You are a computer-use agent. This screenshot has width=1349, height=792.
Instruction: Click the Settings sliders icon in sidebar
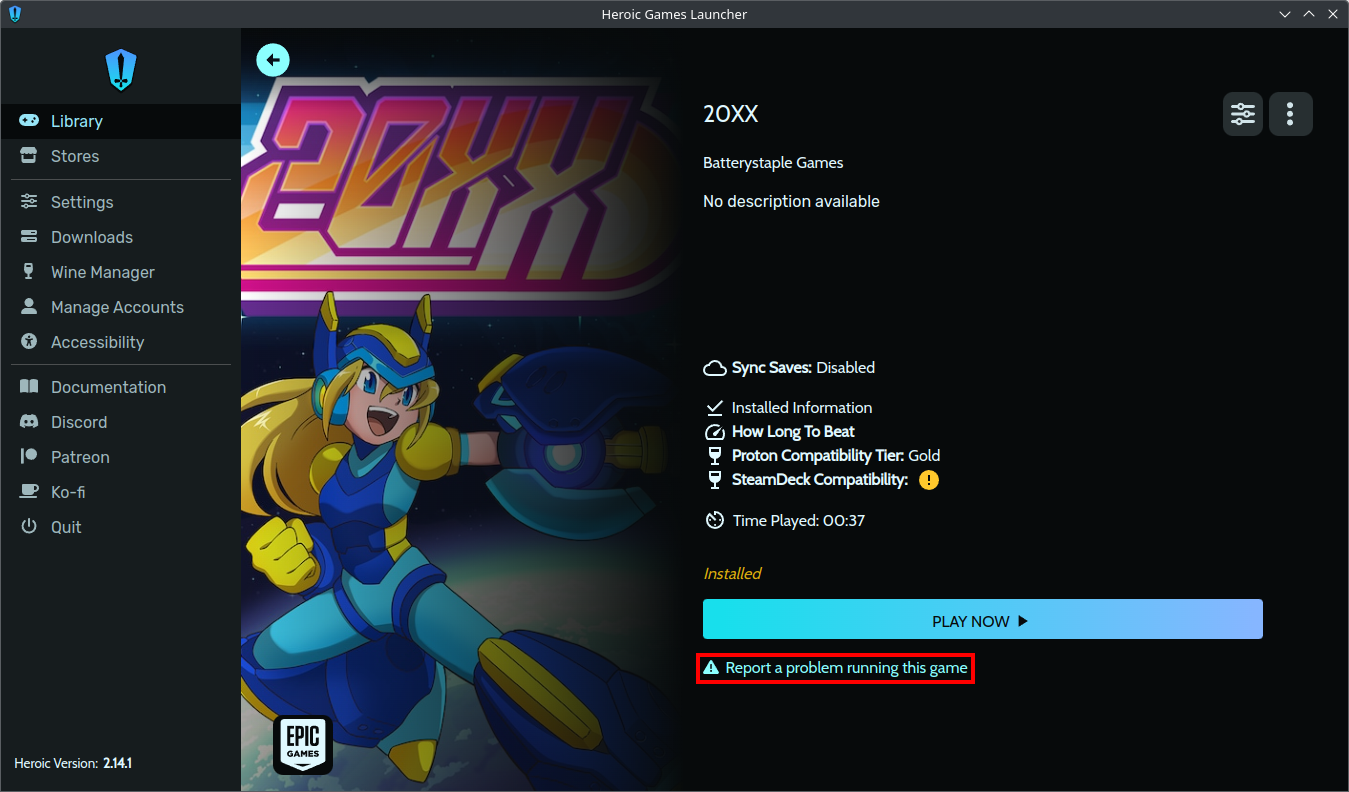click(x=29, y=202)
